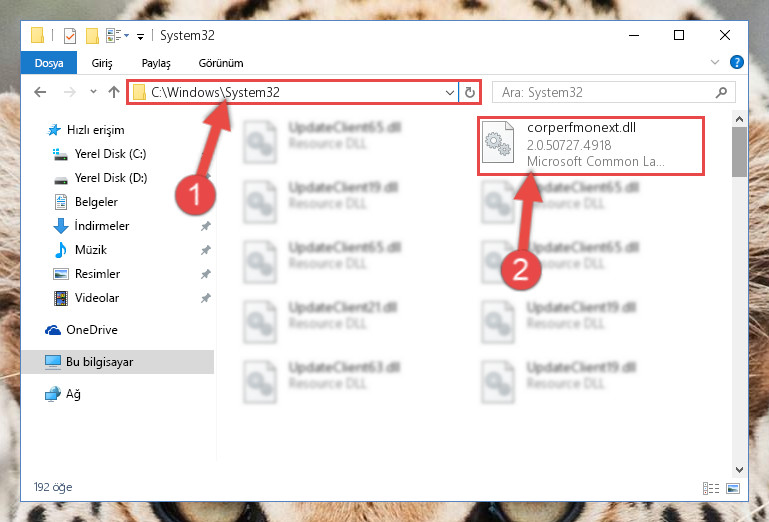Open recent locations dropdown arrow

pyautogui.click(x=93, y=92)
